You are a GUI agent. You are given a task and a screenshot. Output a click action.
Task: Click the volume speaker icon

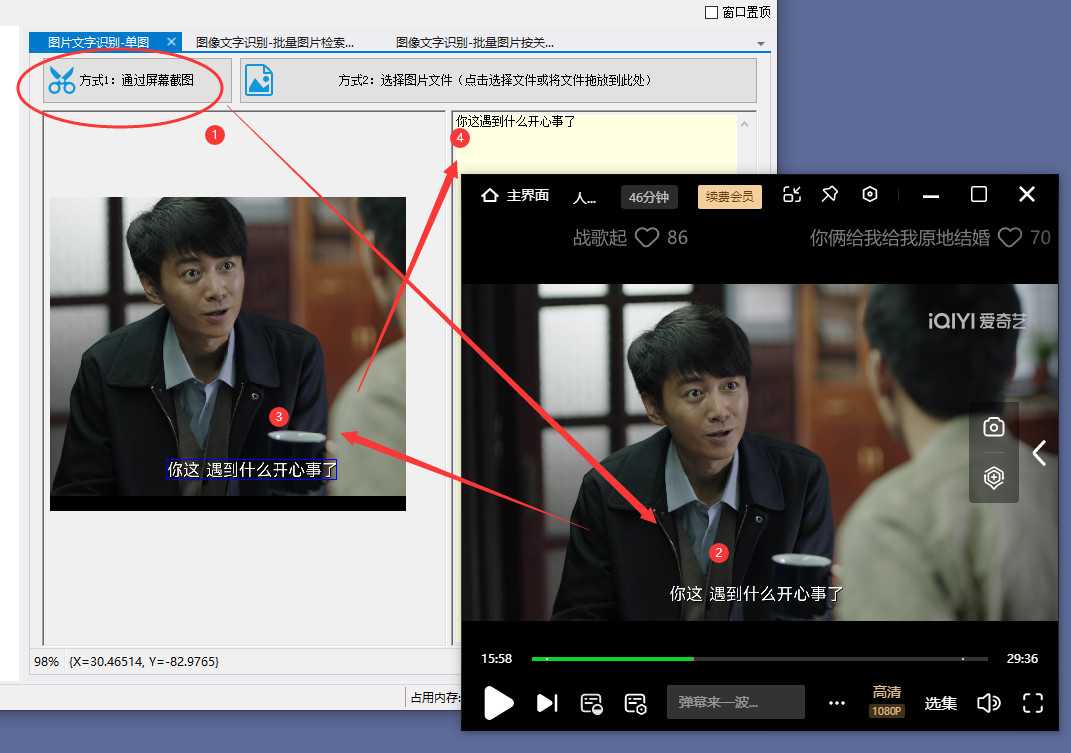pyautogui.click(x=988, y=703)
